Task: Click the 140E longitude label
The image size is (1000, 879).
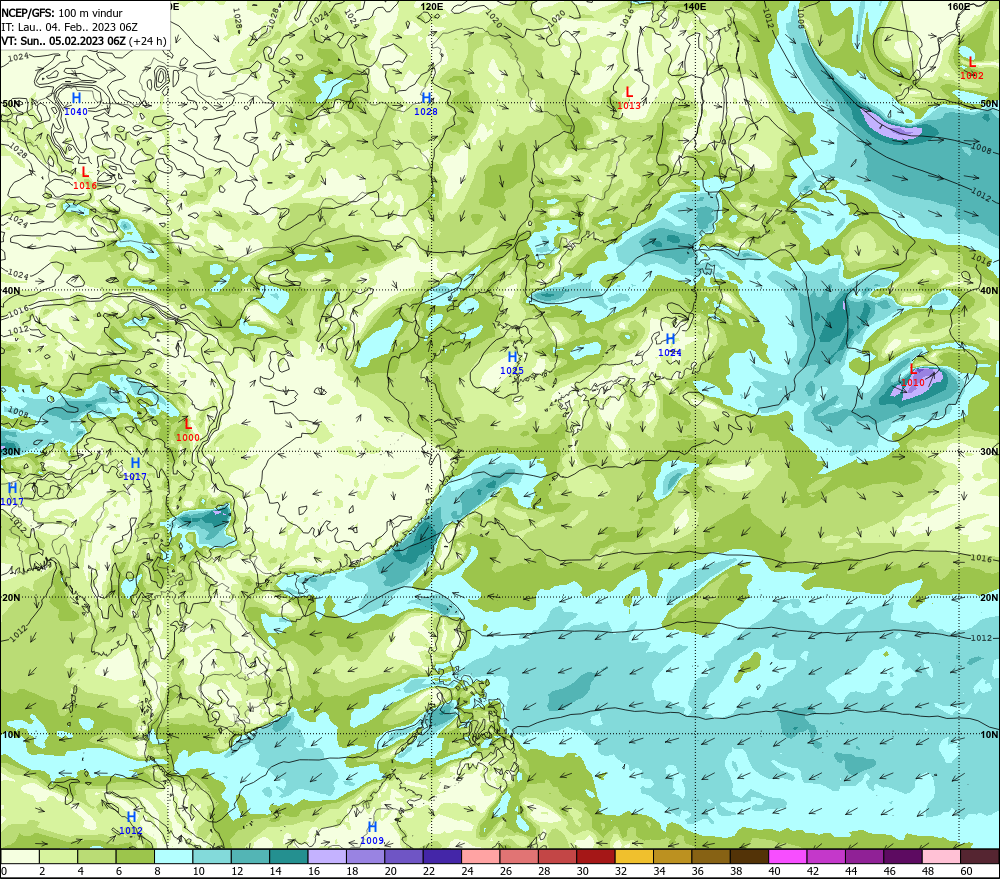Action: coord(695,6)
